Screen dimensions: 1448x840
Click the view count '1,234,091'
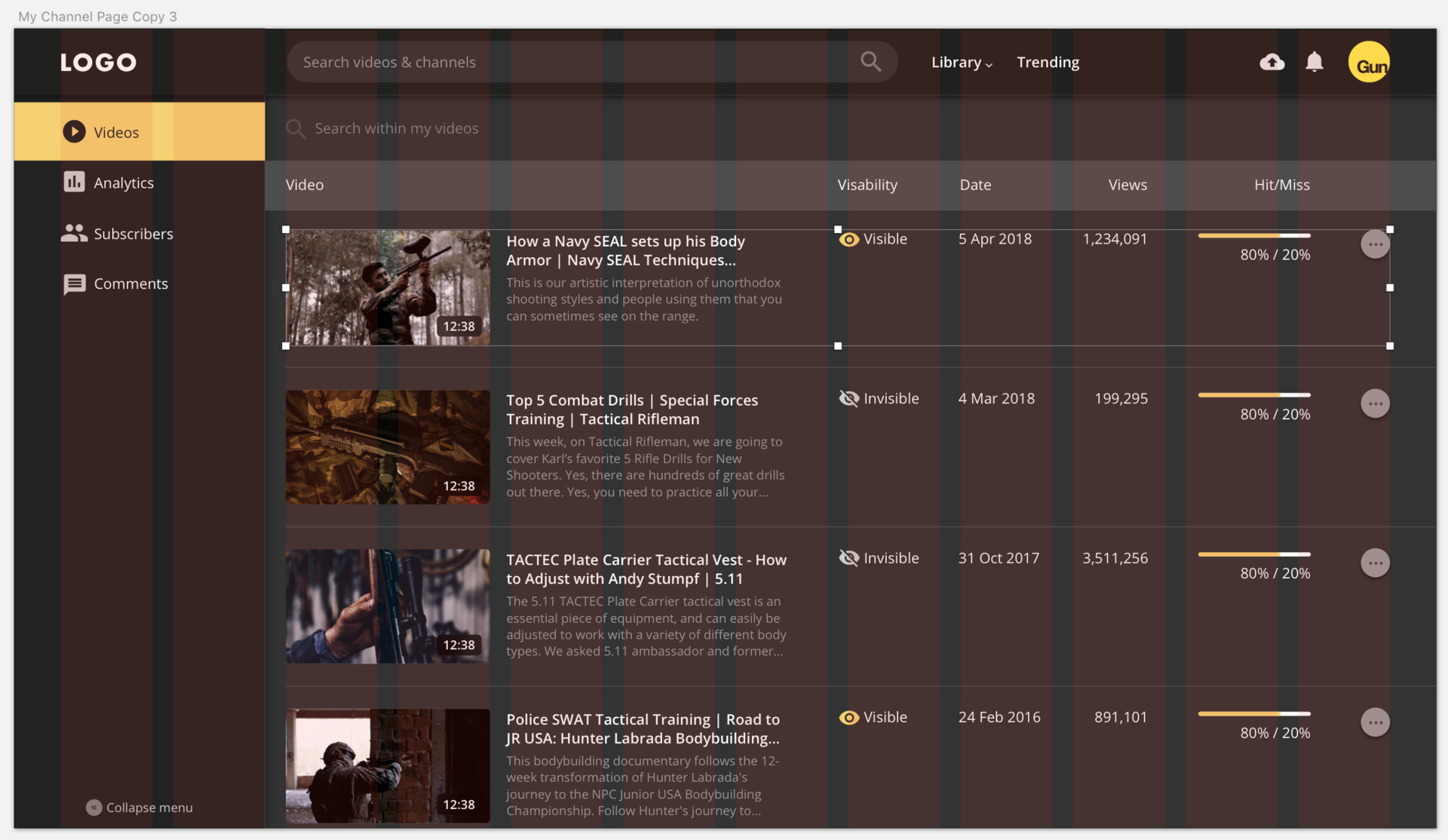[1115, 239]
